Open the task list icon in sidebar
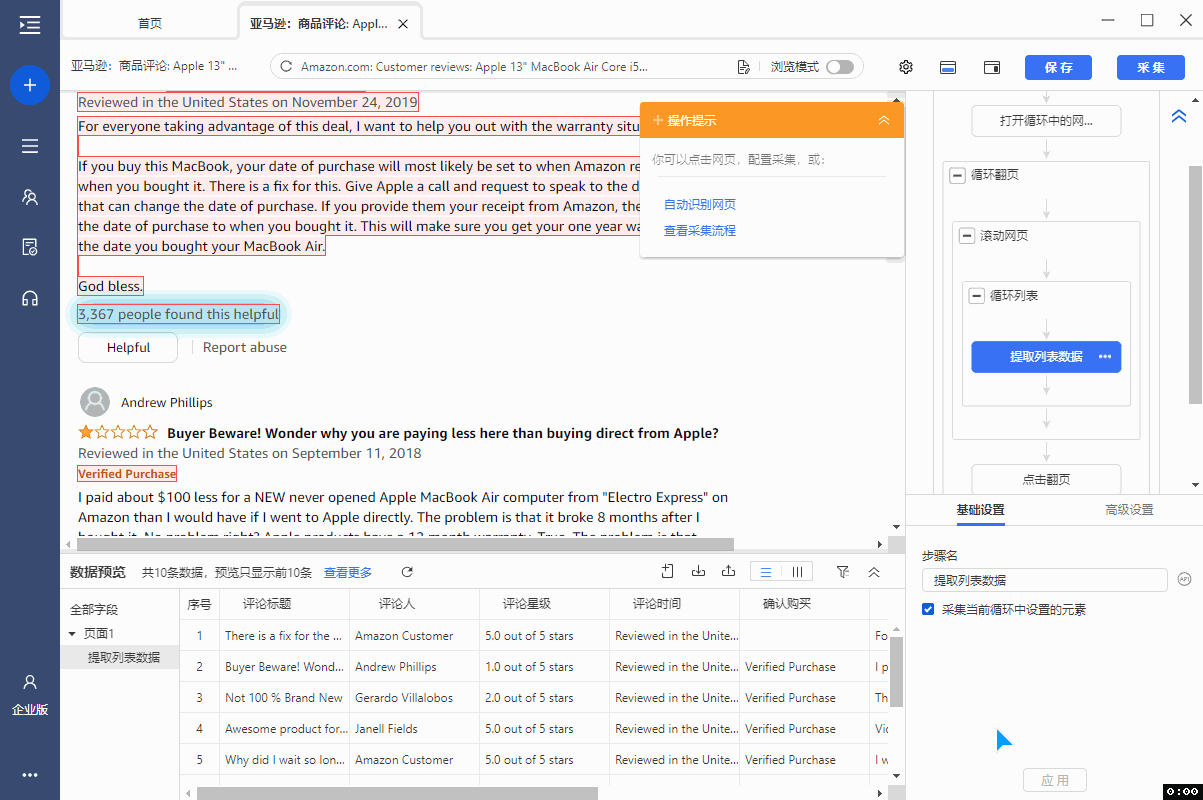Viewport: 1203px width, 800px height. [x=30, y=146]
